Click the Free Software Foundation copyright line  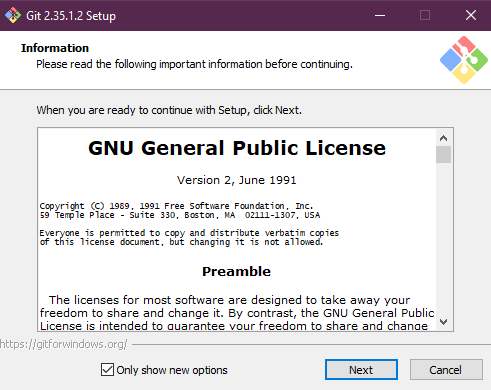click(176, 206)
